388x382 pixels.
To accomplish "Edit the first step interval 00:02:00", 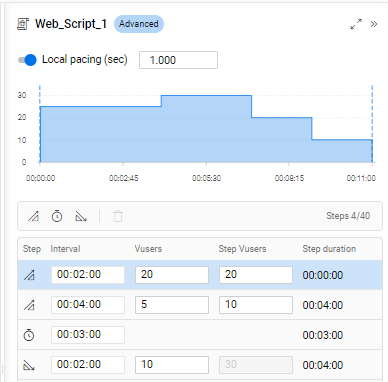I will click(88, 275).
